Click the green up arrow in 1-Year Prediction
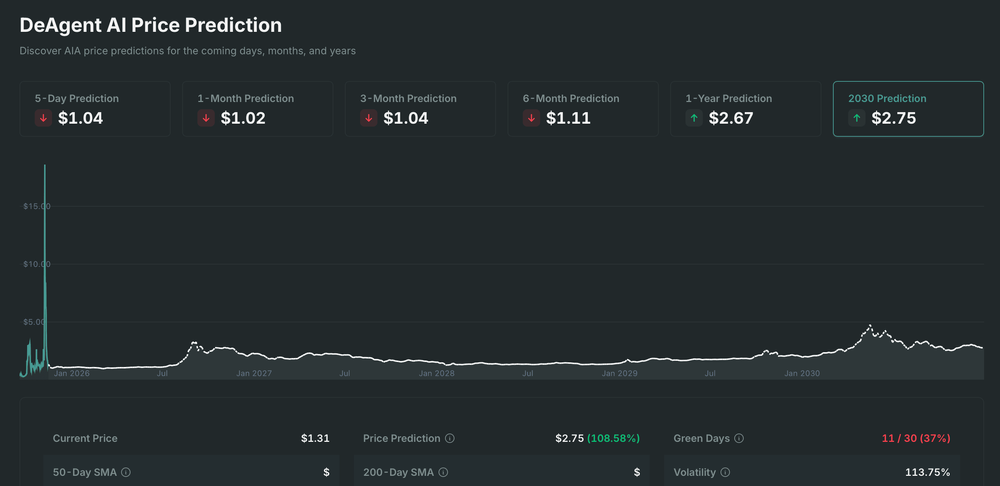The height and width of the screenshot is (486, 1000). (x=694, y=118)
